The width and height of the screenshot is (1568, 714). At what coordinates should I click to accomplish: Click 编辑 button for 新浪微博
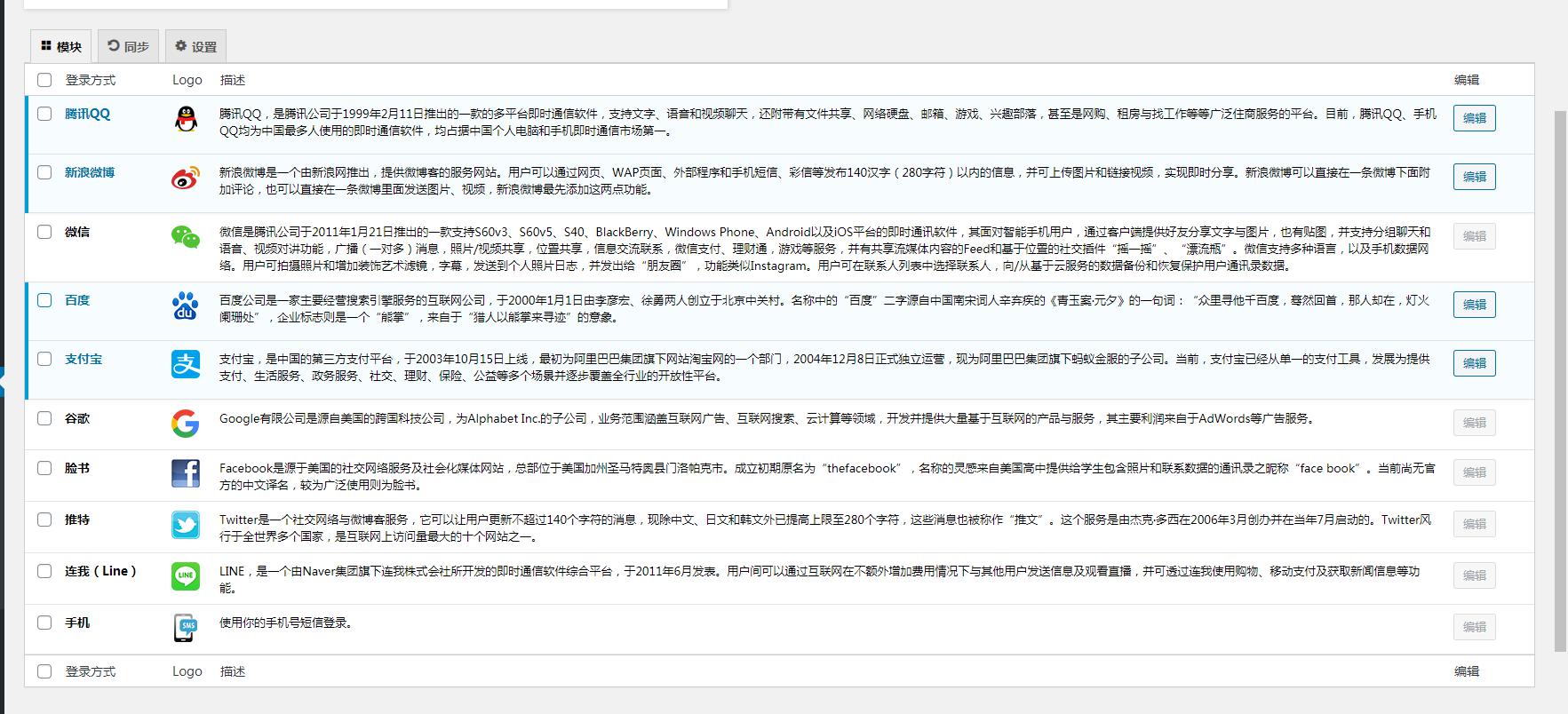point(1475,177)
